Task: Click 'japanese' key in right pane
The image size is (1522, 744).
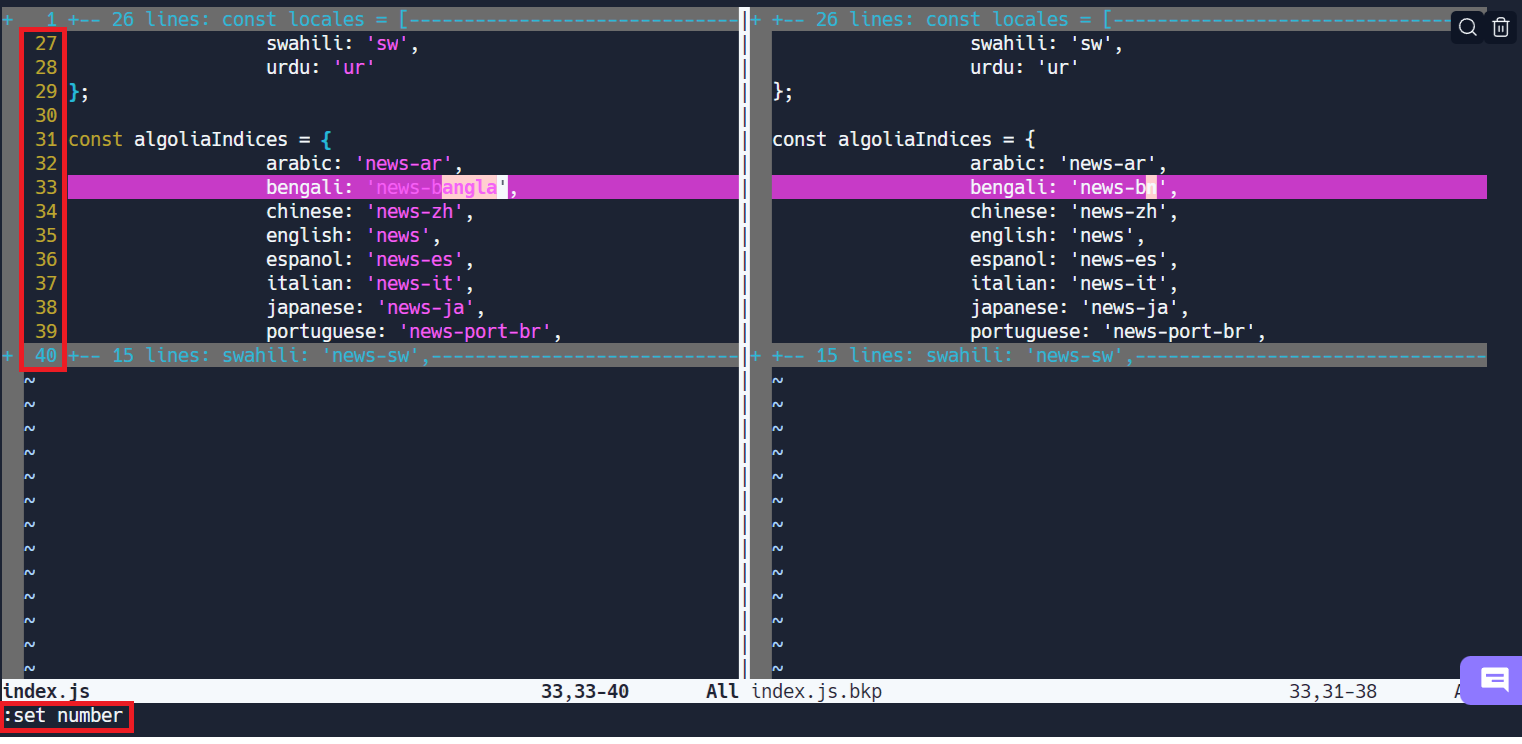Action: 1014,307
